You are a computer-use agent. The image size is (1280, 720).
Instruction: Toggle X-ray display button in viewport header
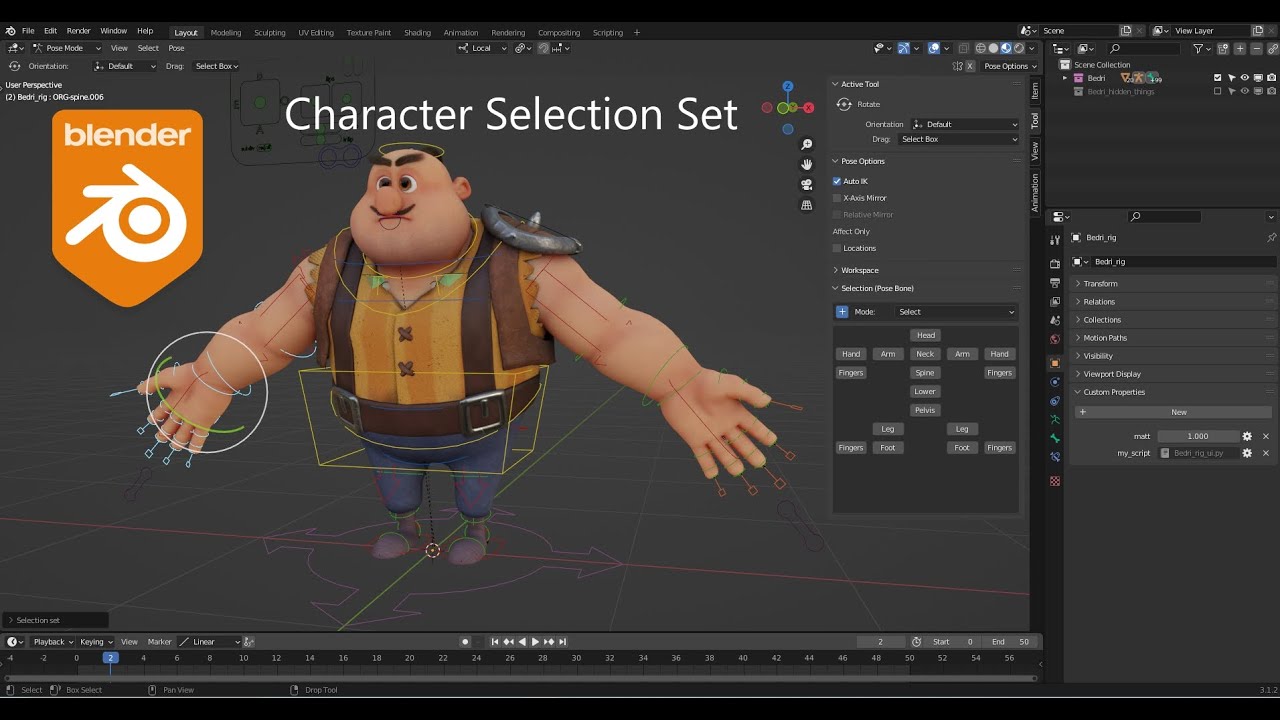point(964,48)
